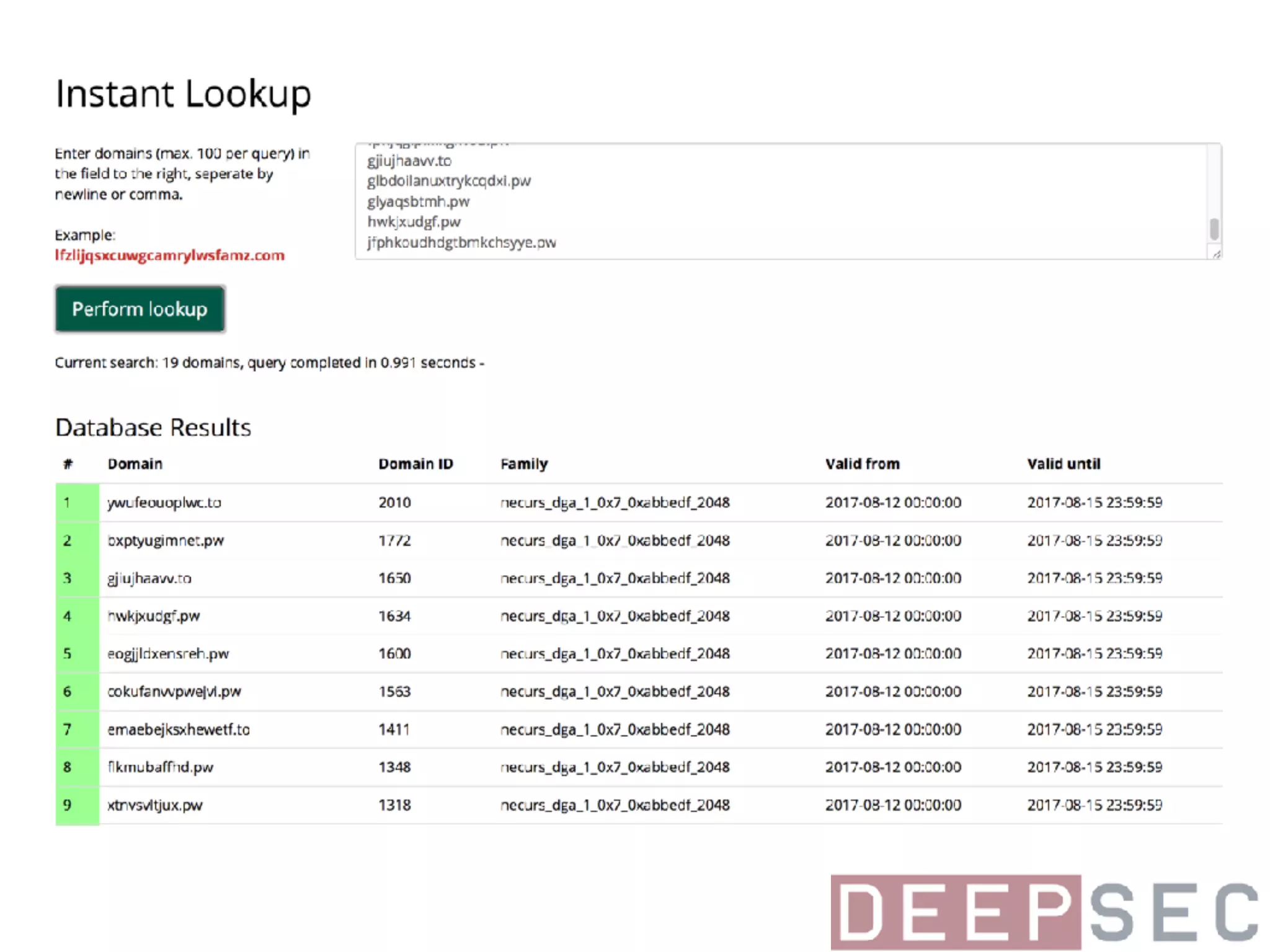Screen dimensions: 1270x952
Task: Click emaebejksxhewetf.to result entry
Action: point(179,729)
